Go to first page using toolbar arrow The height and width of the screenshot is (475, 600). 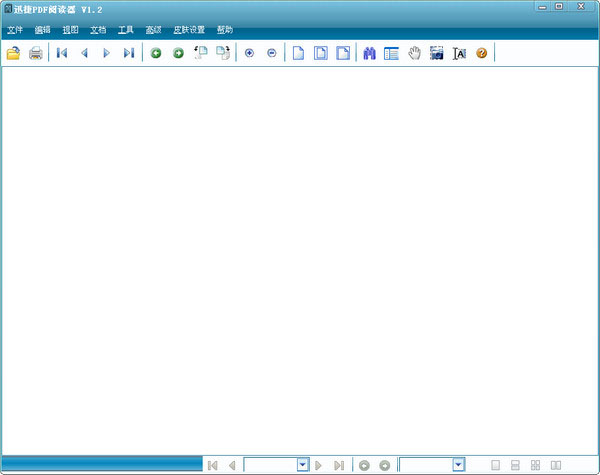(62, 53)
